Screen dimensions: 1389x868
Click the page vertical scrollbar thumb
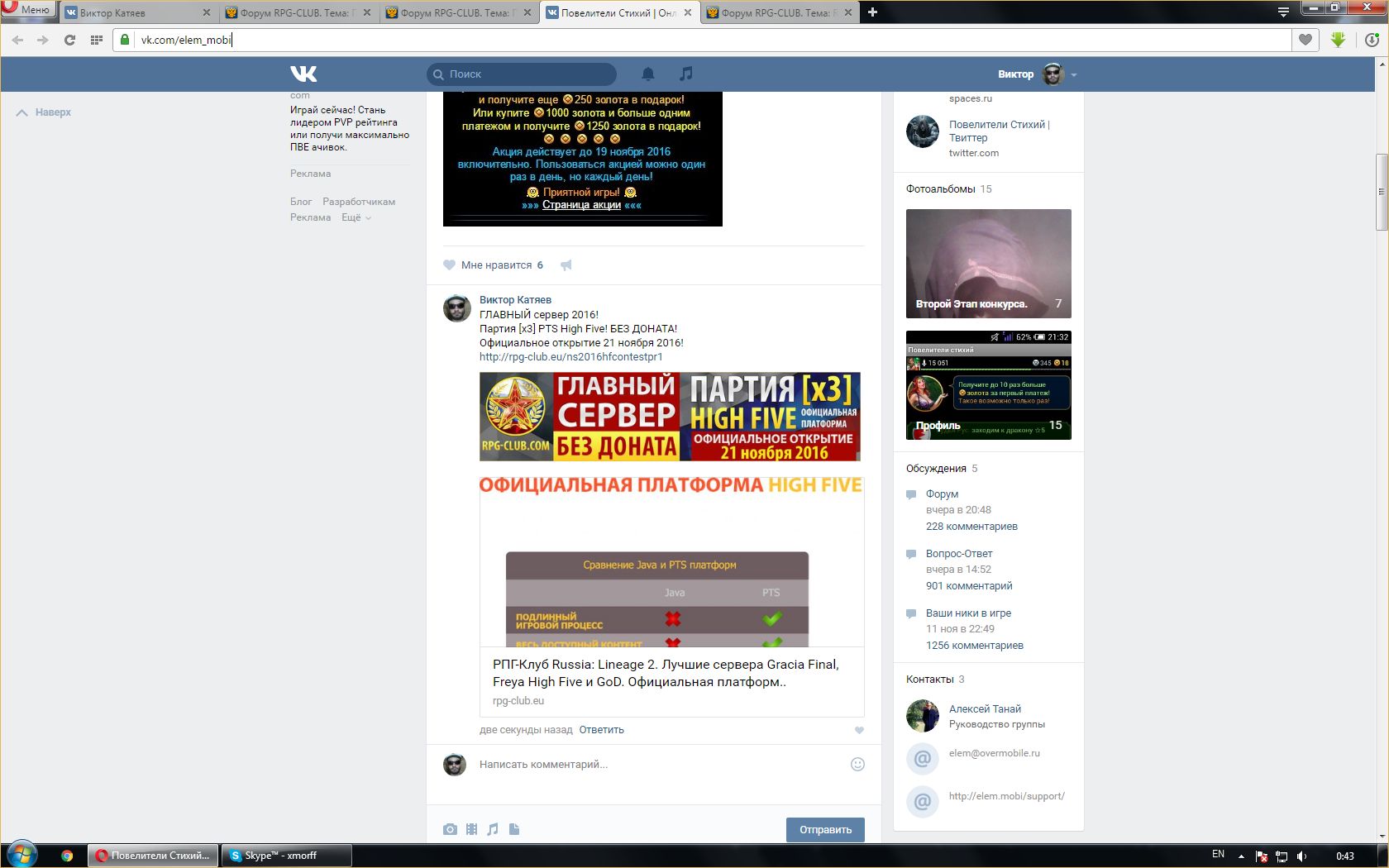1382,192
